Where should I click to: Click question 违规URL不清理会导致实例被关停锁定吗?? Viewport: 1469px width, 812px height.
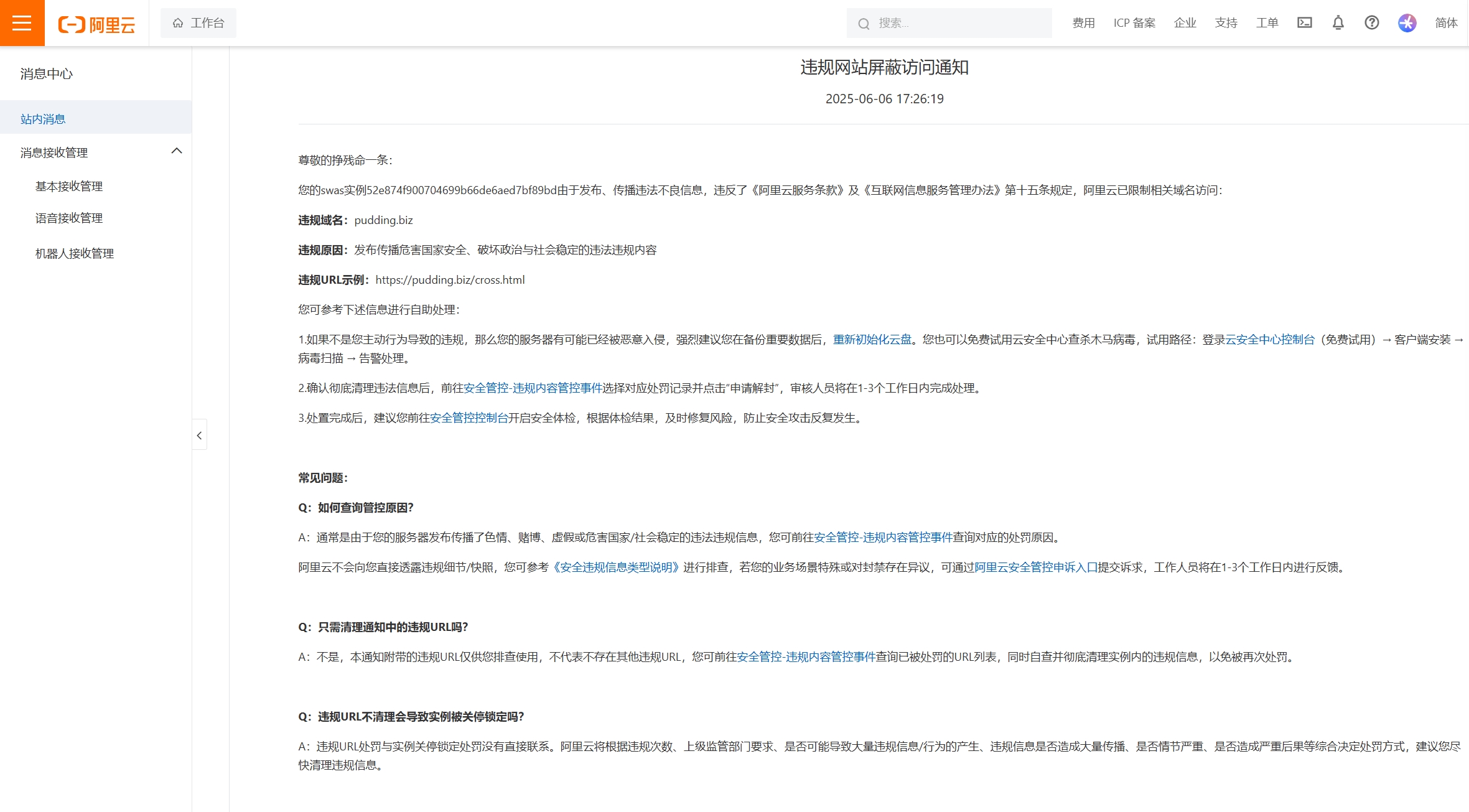click(x=421, y=716)
